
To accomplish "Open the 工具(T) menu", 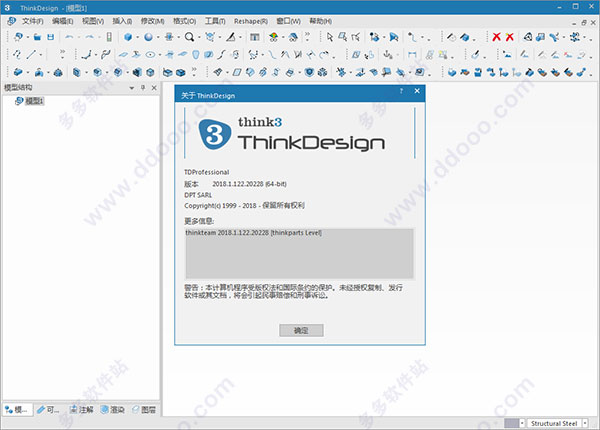I will 215,21.
